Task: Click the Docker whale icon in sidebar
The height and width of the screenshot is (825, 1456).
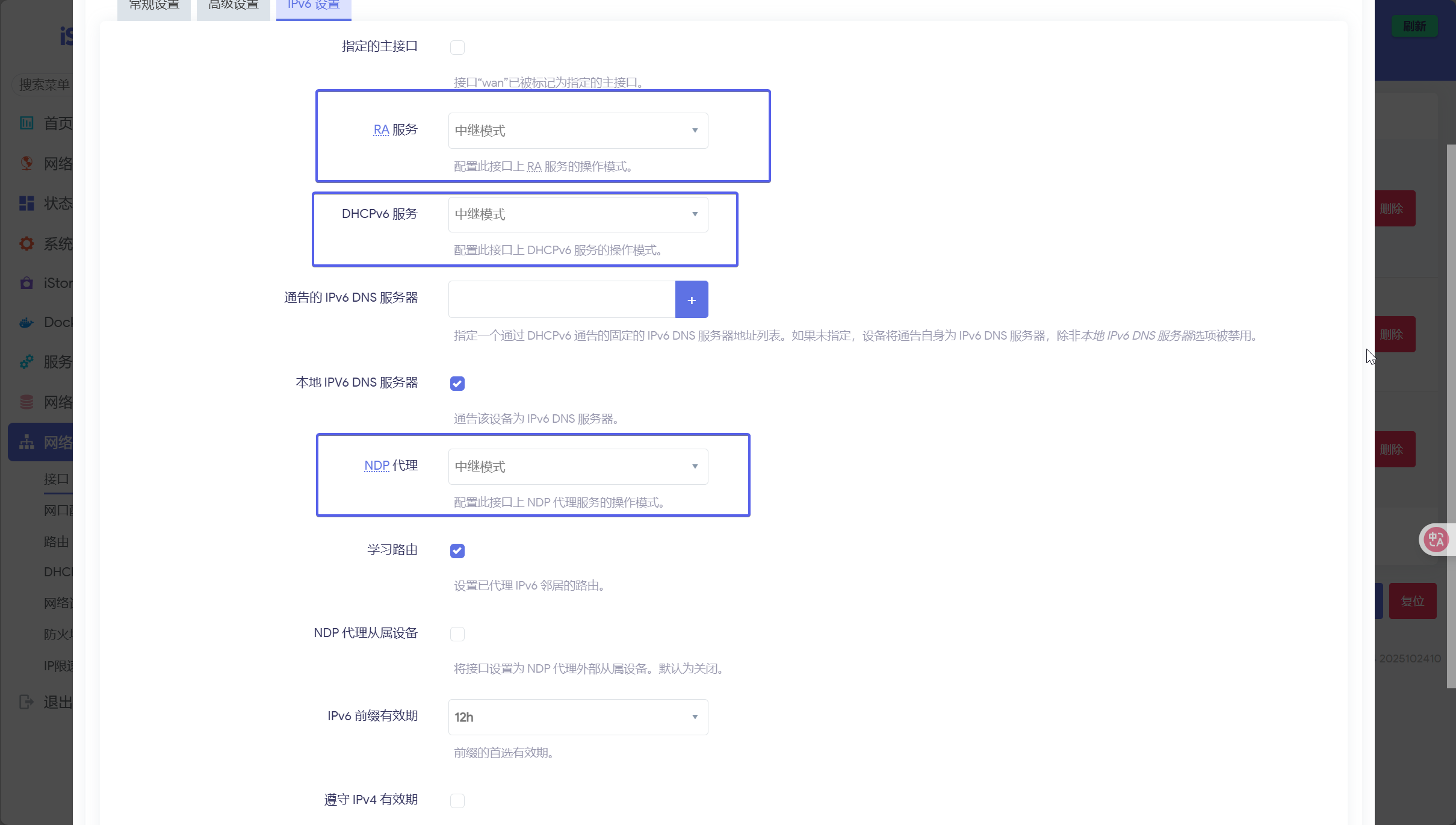Action: point(26,323)
